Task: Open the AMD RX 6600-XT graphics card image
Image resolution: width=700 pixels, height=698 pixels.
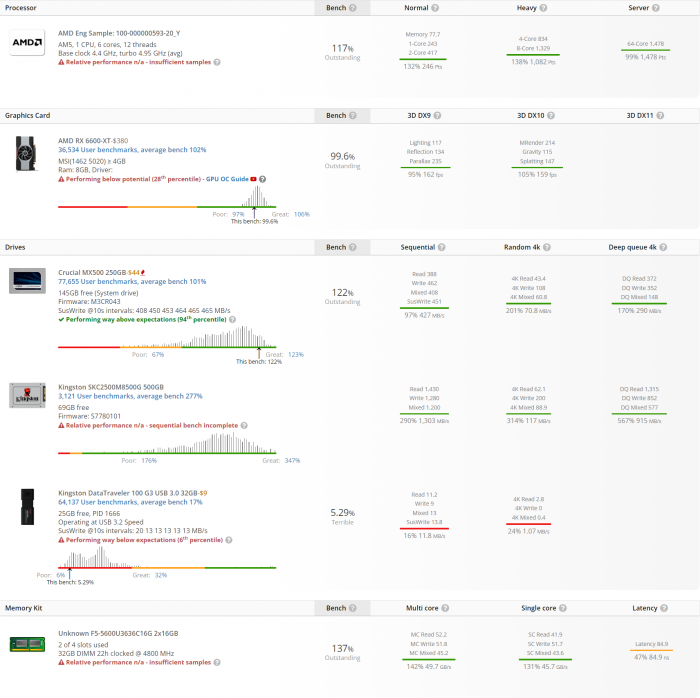Action: point(26,154)
